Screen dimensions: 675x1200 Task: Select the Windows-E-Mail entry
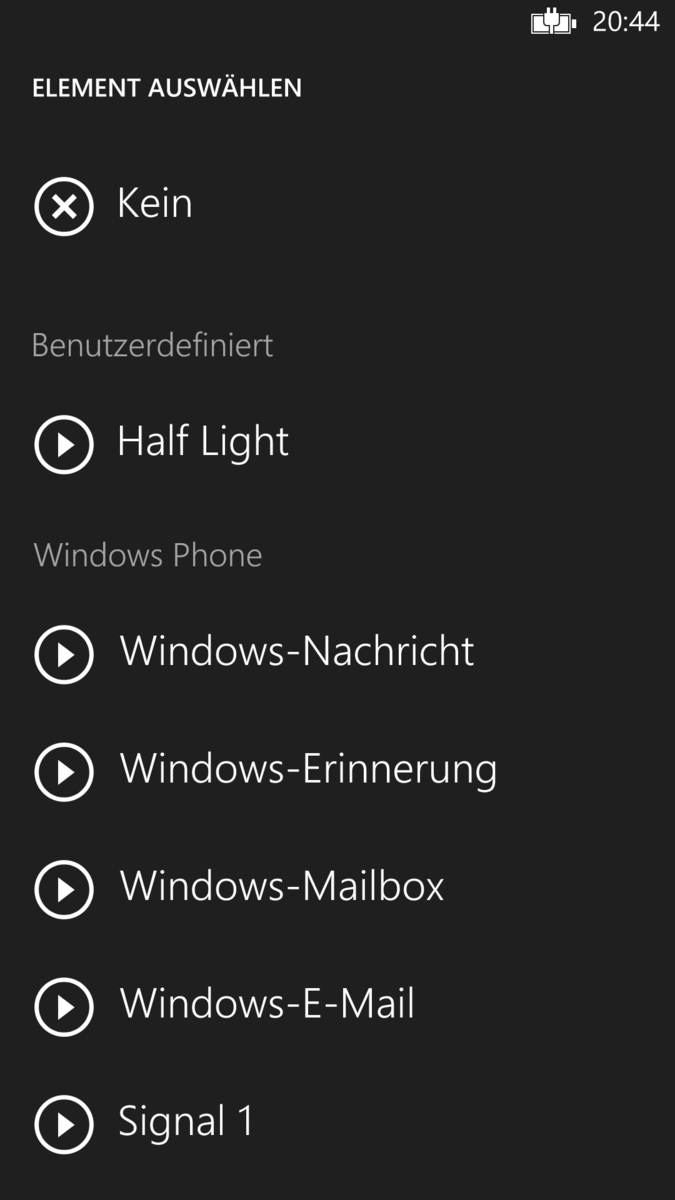point(267,1005)
